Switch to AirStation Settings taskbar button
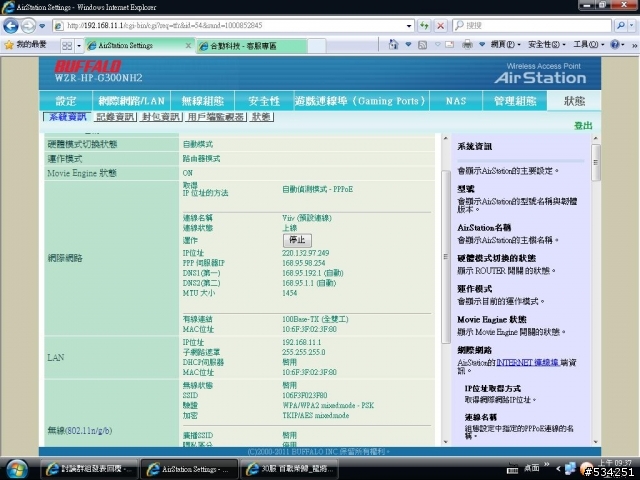640x480 pixels. [x=189, y=469]
